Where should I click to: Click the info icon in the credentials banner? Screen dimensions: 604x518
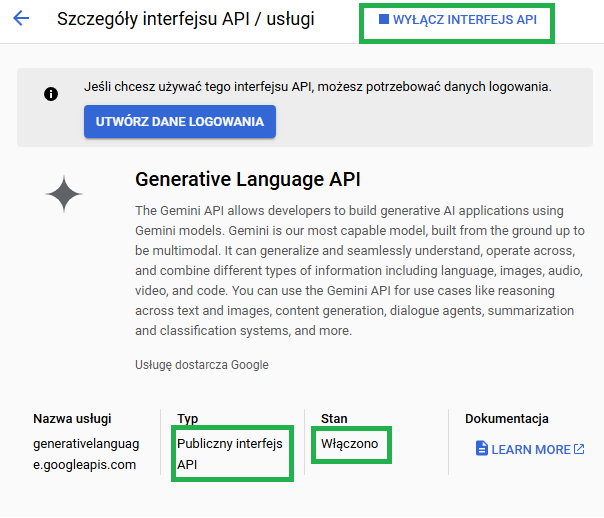pyautogui.click(x=51, y=94)
